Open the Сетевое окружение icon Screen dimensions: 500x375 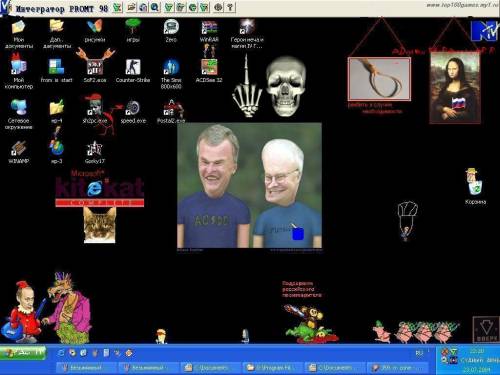coord(19,114)
